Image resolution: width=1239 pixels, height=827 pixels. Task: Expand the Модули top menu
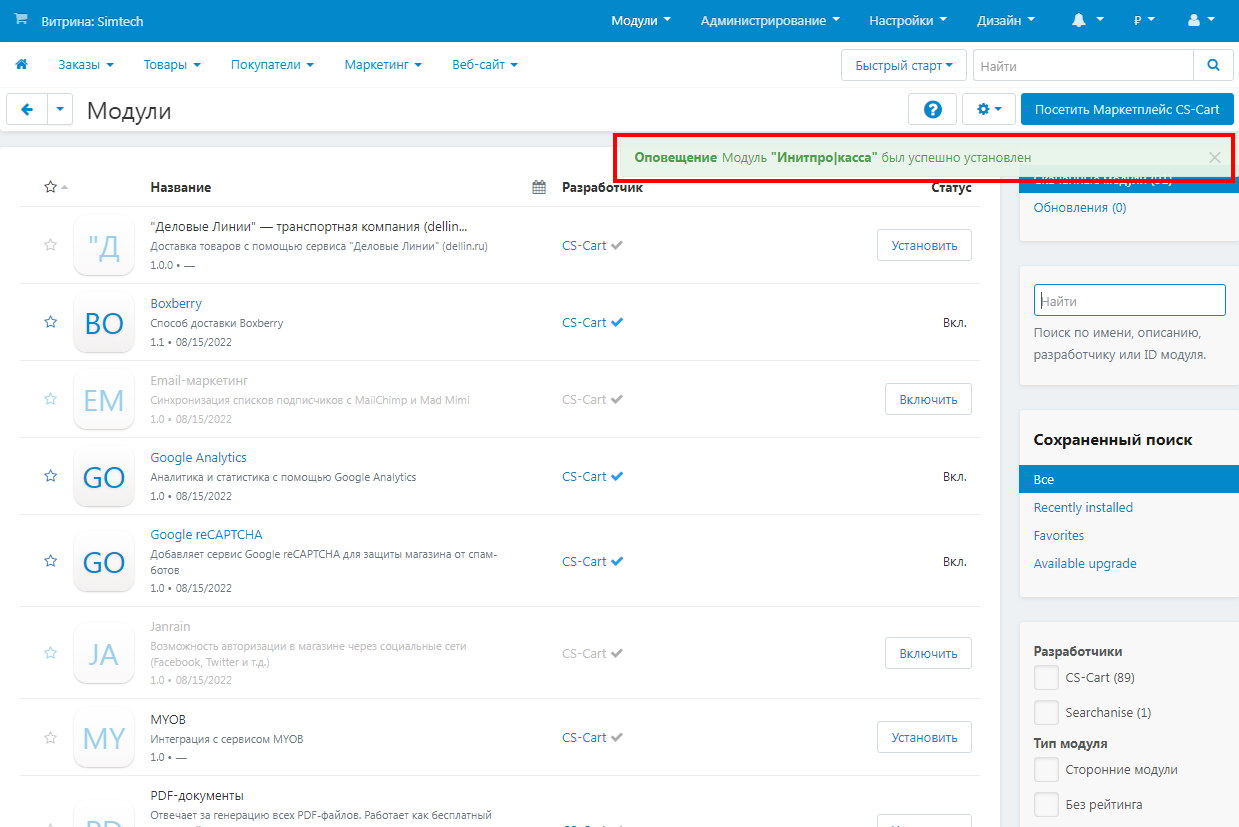pyautogui.click(x=641, y=20)
